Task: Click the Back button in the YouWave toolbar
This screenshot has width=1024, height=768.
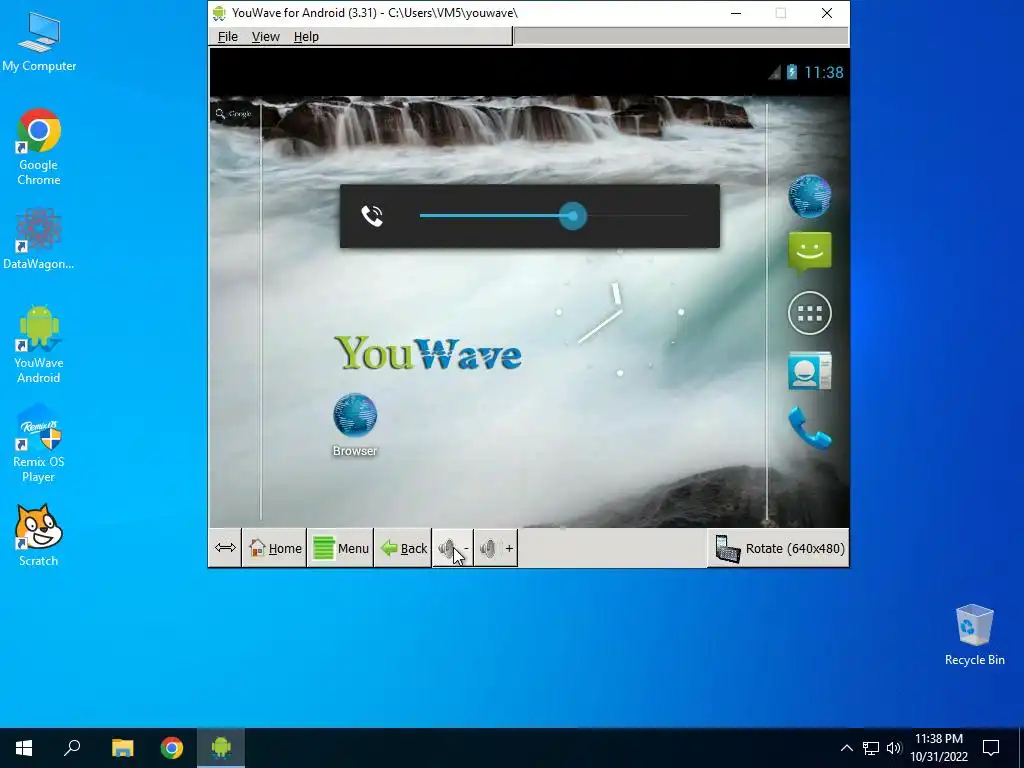Action: point(403,549)
